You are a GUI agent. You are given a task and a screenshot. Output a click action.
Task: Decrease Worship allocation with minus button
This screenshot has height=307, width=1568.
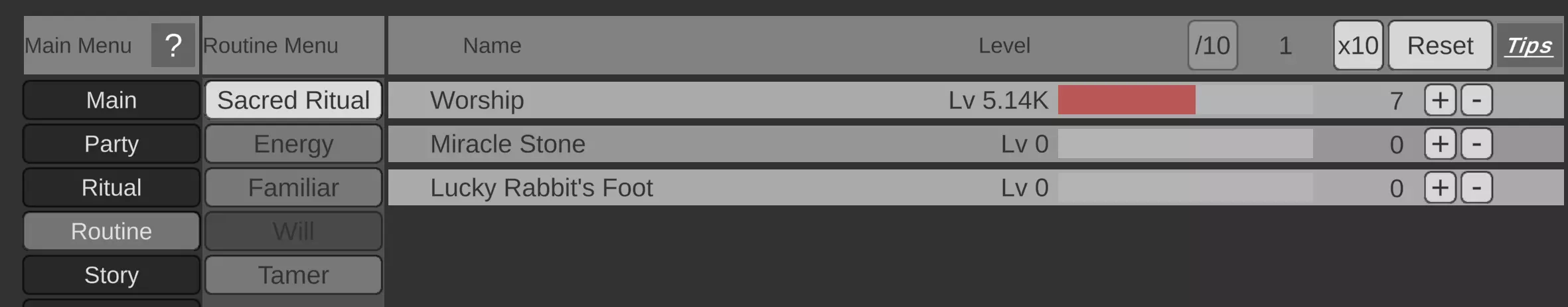[1476, 100]
